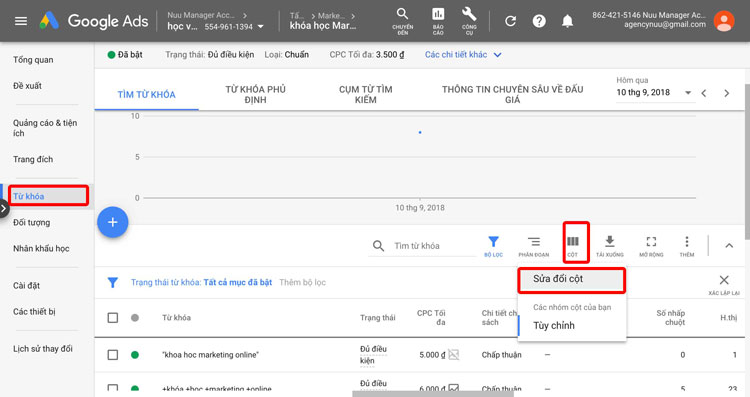This screenshot has width=750, height=397.
Task: Click the Bộ lọc filter icon
Action: [x=493, y=246]
